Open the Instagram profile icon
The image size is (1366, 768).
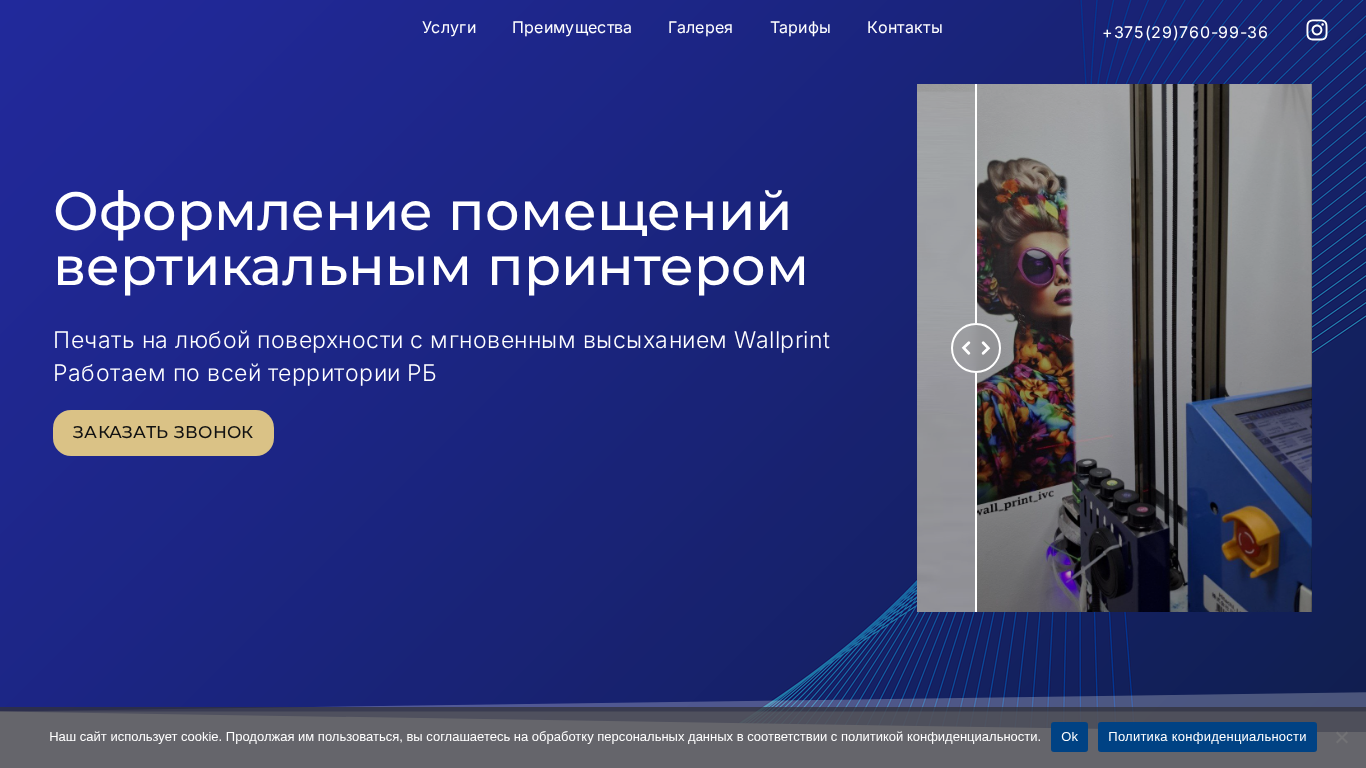(x=1317, y=30)
